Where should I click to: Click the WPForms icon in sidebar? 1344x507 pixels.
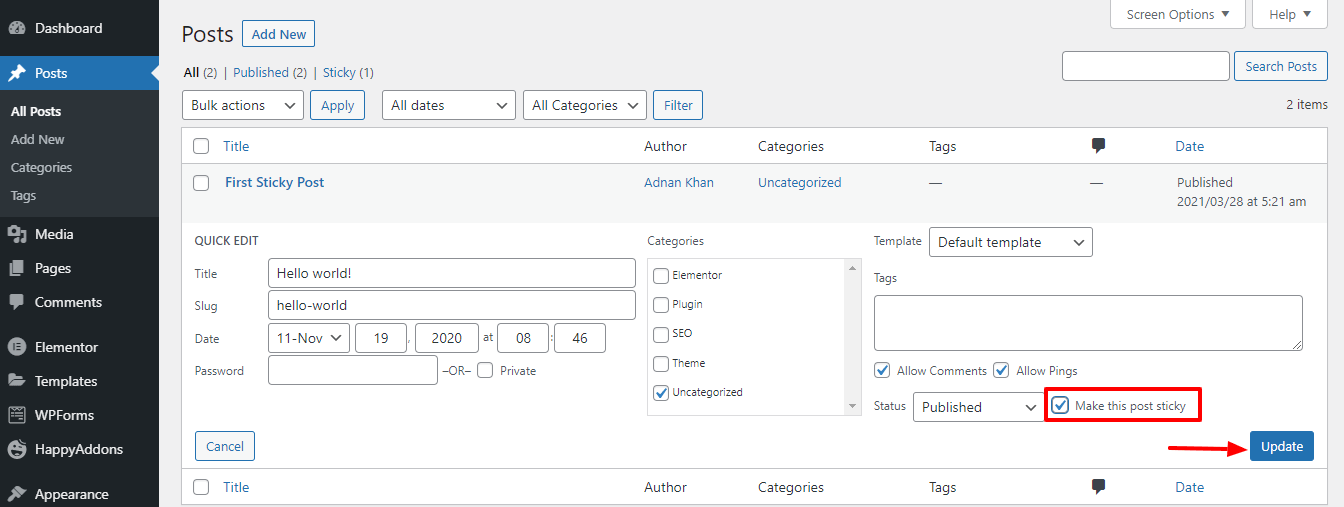[17, 415]
